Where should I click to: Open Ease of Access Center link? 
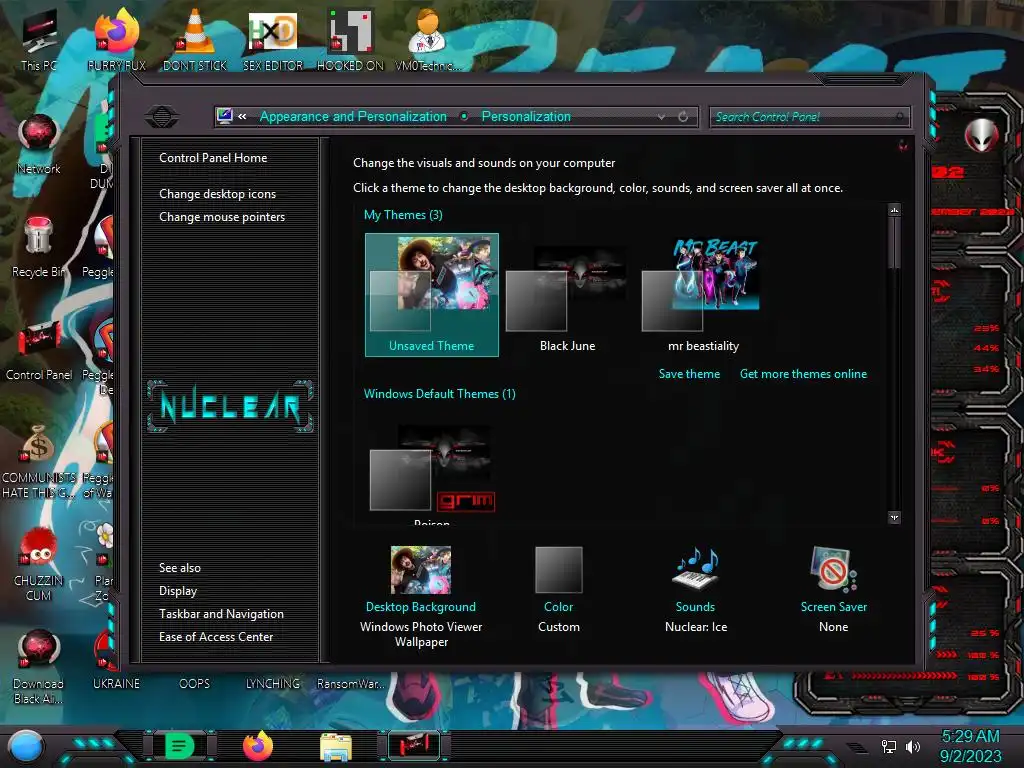(x=216, y=637)
